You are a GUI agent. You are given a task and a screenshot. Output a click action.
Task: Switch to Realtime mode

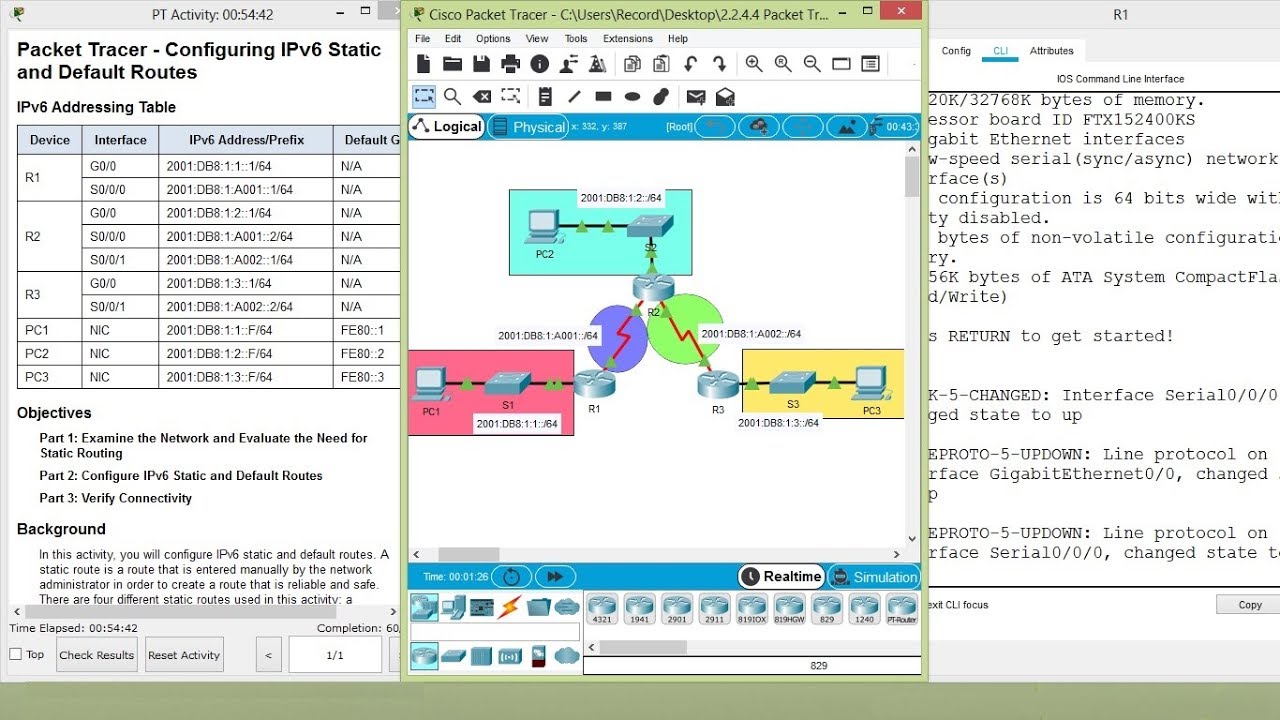pos(781,576)
